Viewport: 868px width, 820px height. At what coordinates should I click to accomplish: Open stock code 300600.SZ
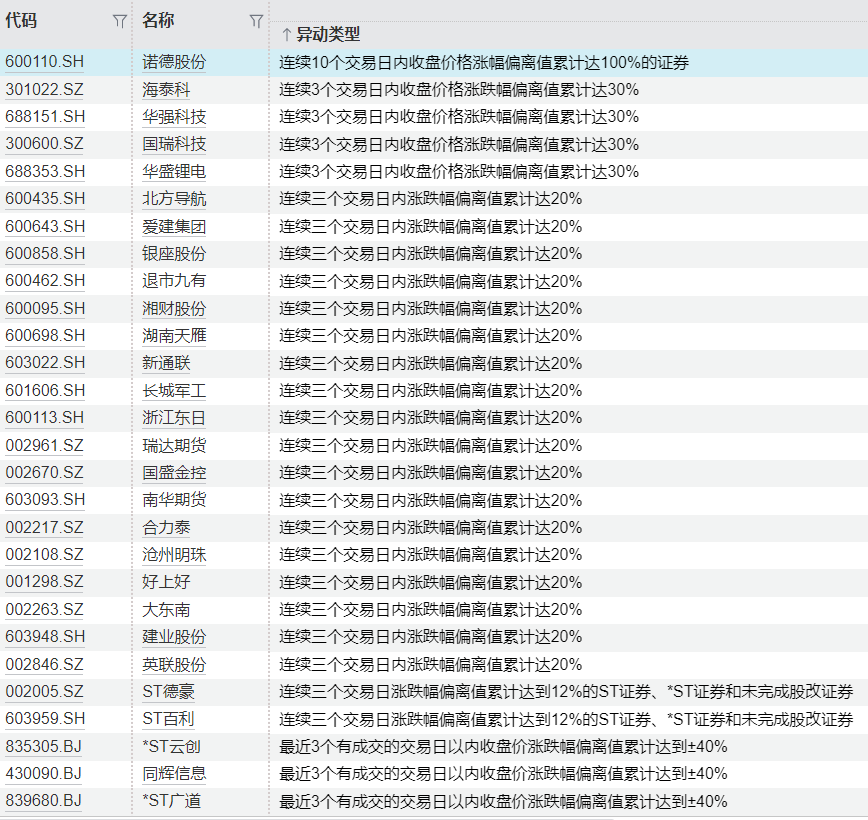(44, 144)
